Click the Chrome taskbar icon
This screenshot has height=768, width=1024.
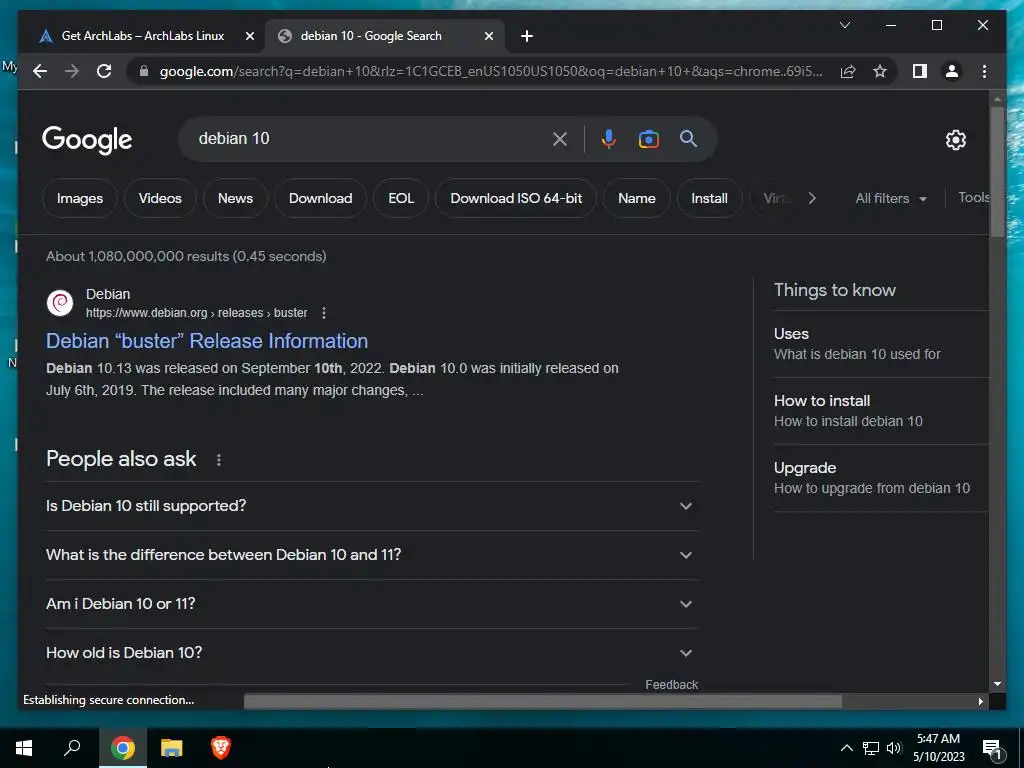[123, 748]
